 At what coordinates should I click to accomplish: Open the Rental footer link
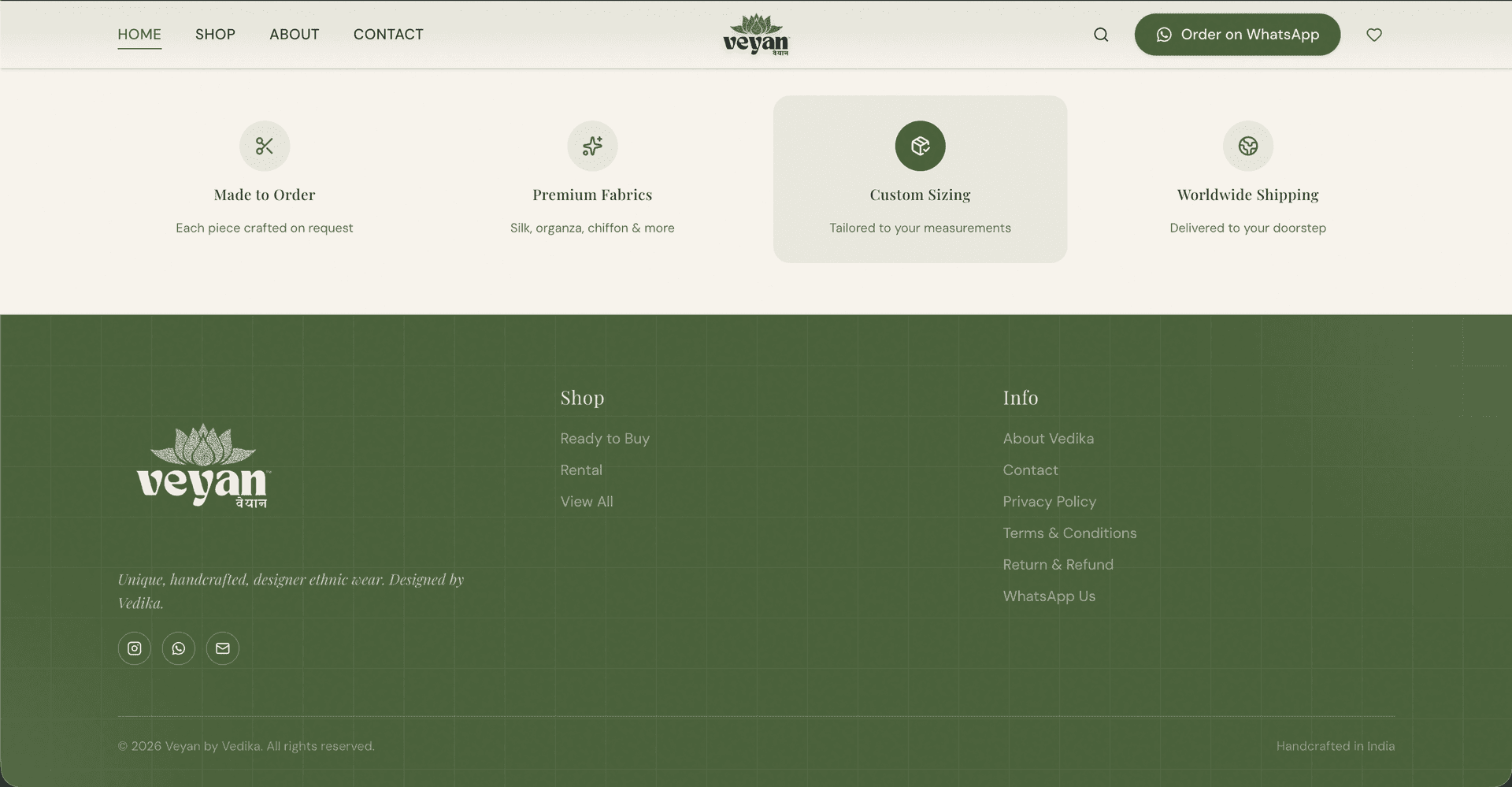pos(581,470)
